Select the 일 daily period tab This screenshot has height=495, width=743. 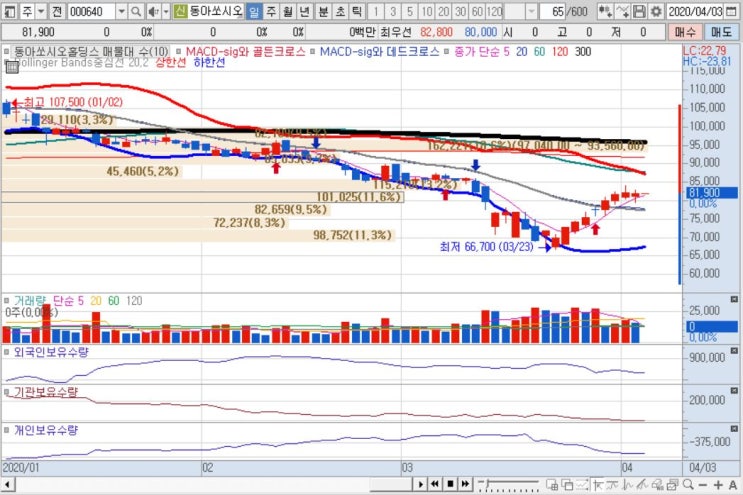click(254, 11)
